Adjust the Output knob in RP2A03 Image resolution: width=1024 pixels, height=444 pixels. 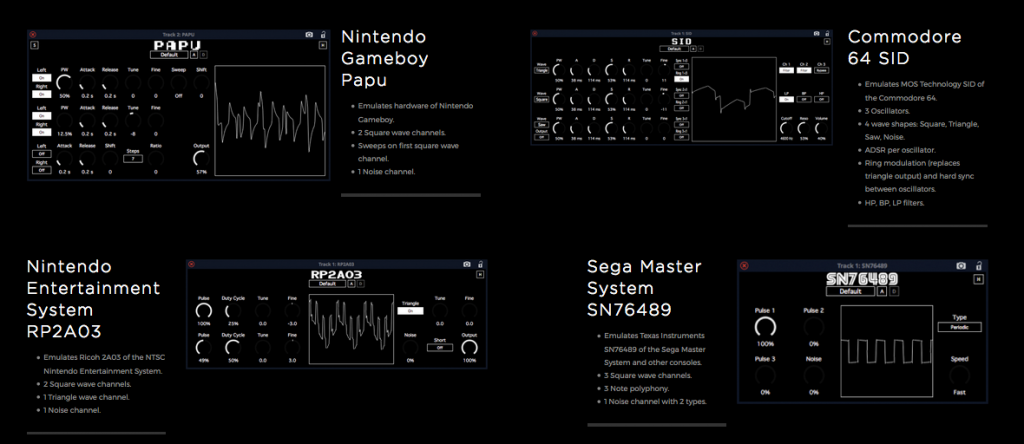pos(469,347)
